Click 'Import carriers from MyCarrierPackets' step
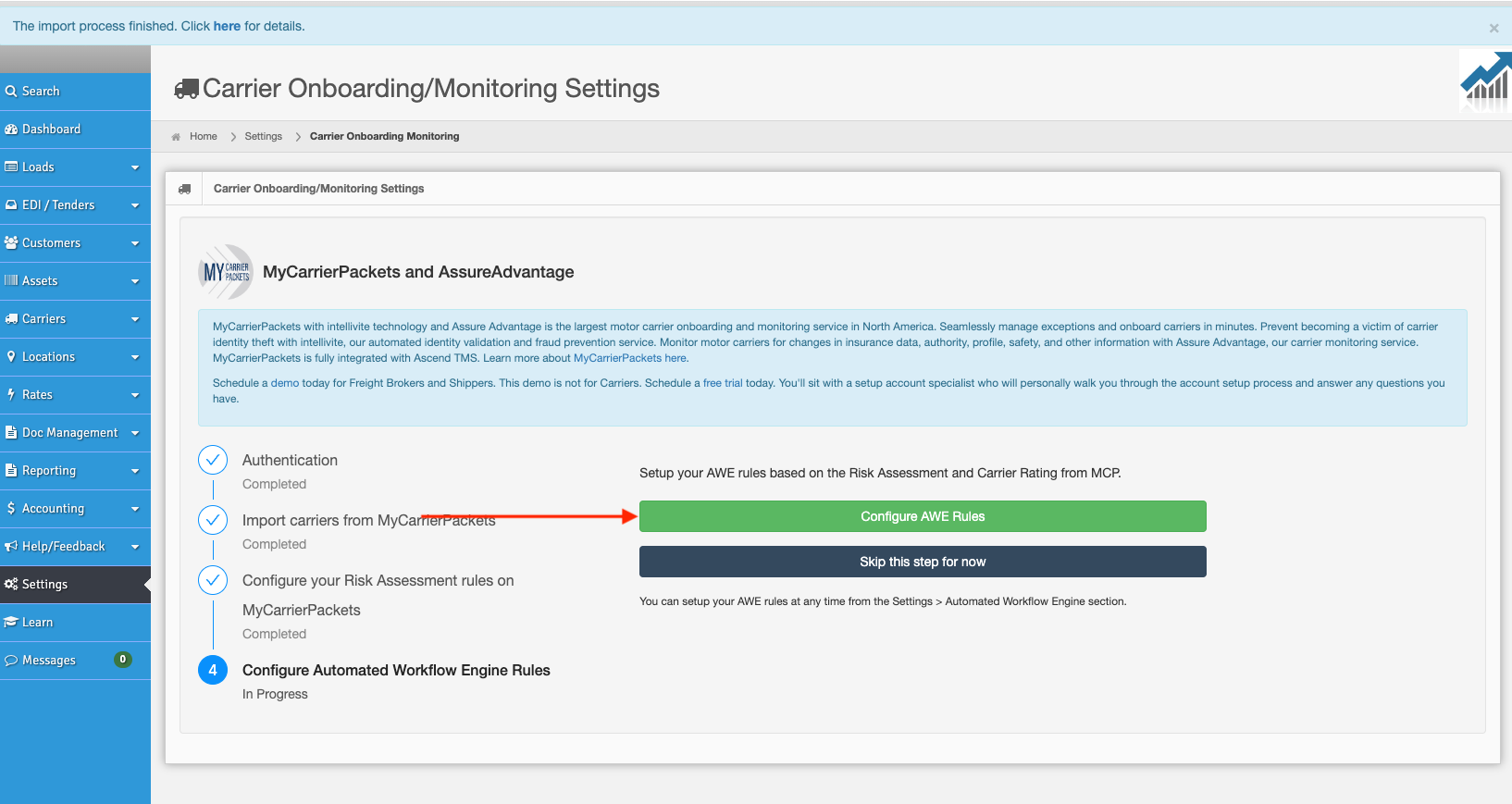Image resolution: width=1512 pixels, height=804 pixels. tap(369, 520)
